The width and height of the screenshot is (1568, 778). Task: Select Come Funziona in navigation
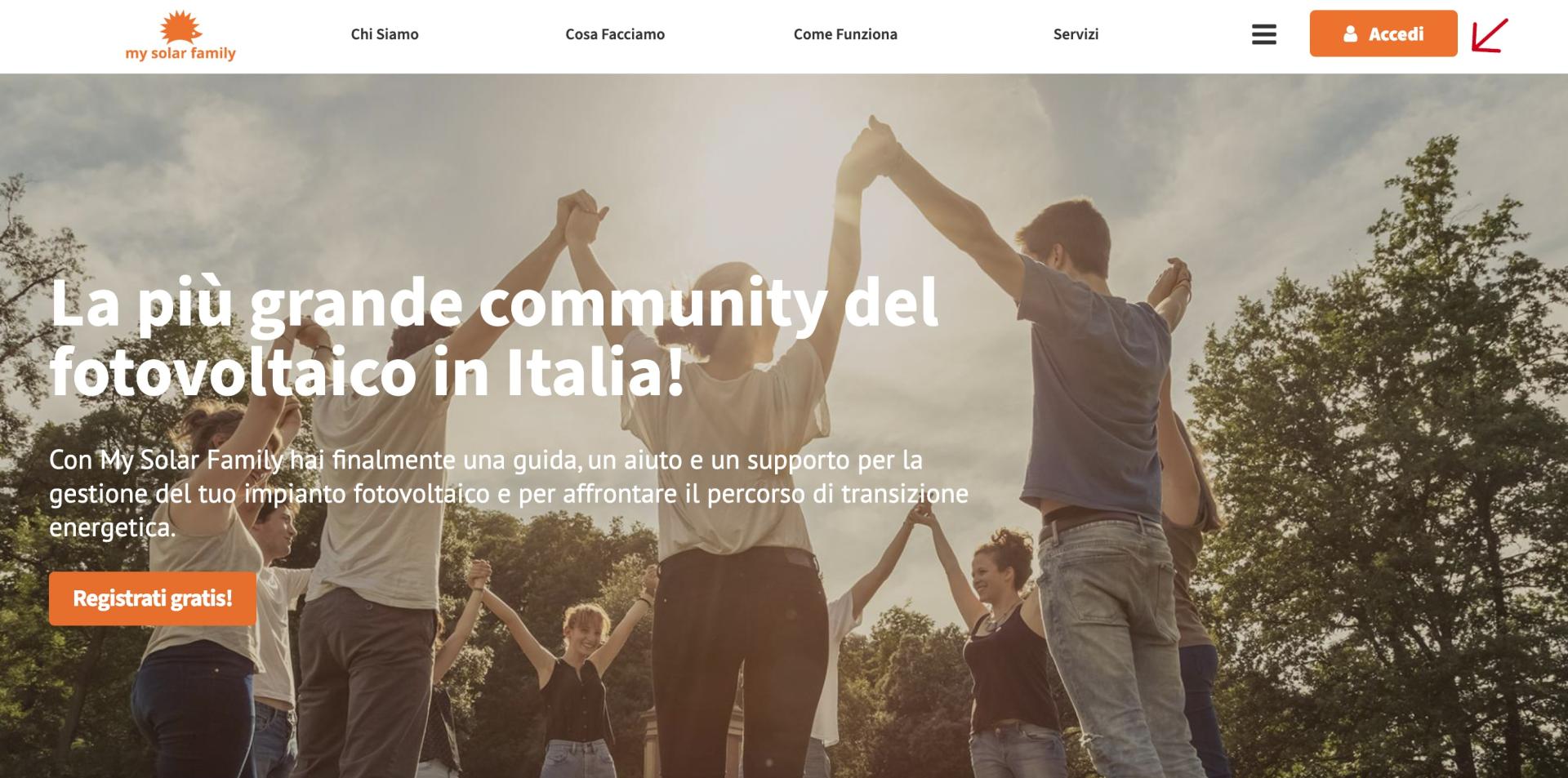click(x=845, y=34)
